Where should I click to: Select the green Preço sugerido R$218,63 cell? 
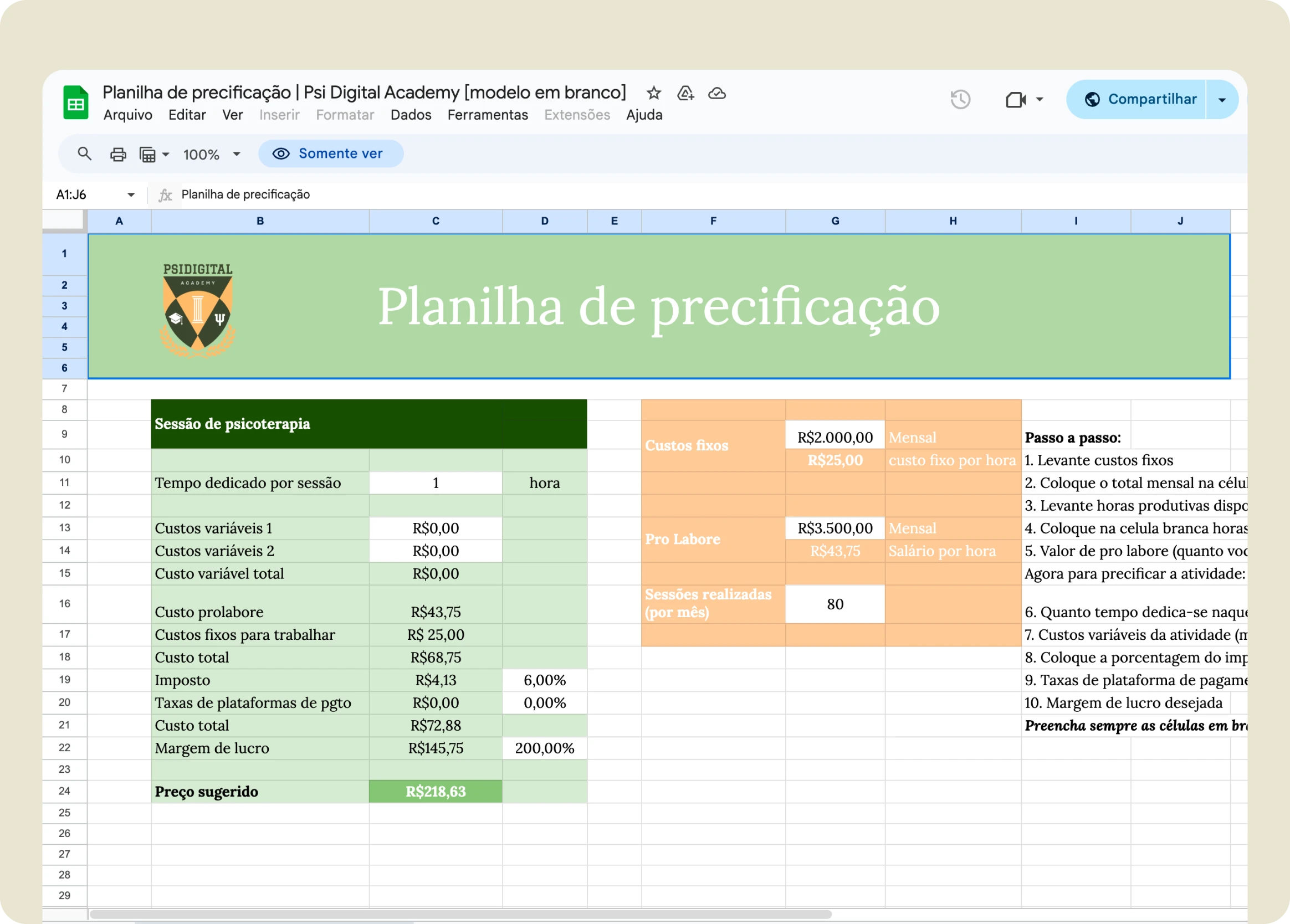click(x=436, y=791)
